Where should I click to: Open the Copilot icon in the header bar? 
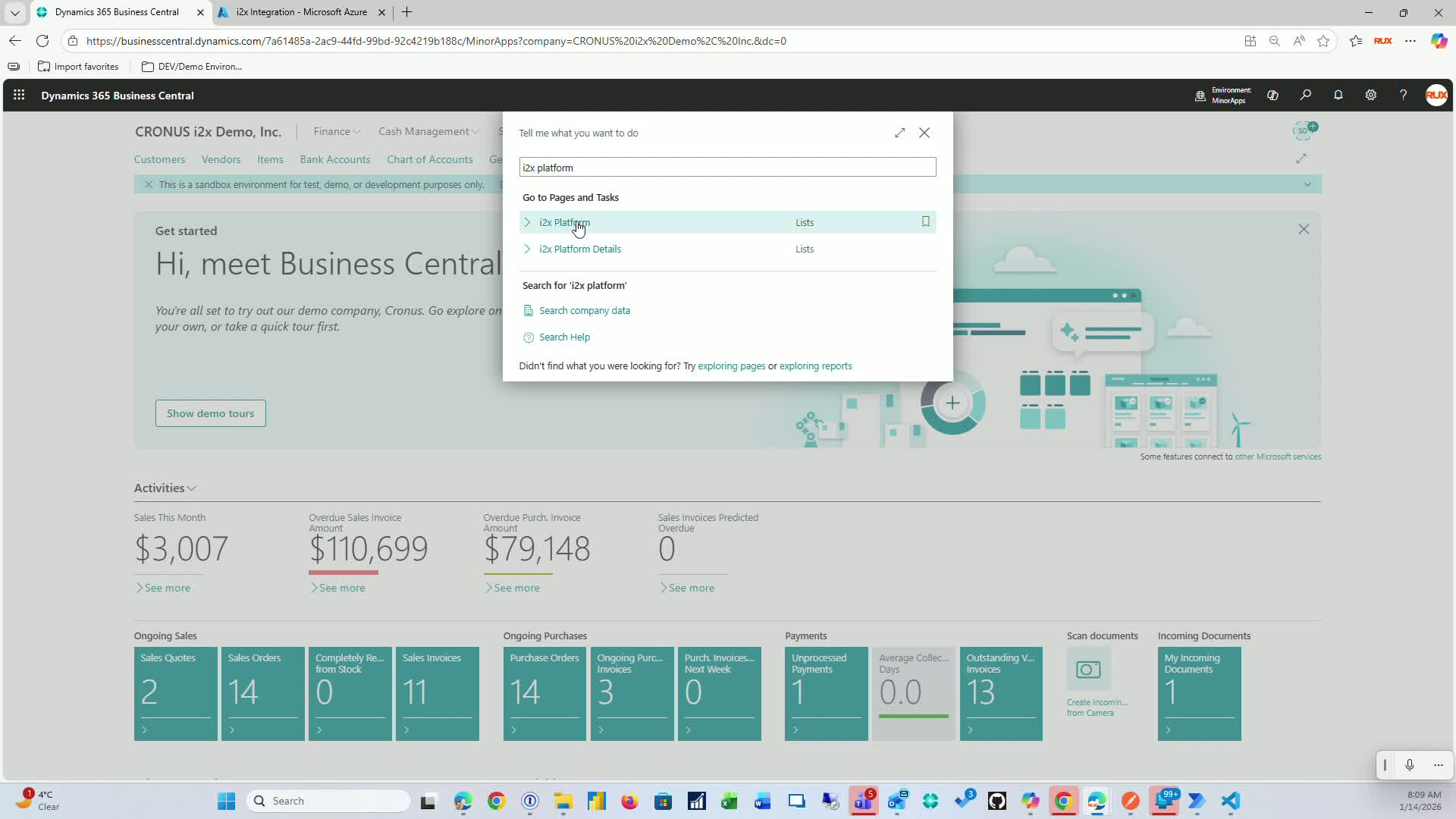click(1272, 96)
